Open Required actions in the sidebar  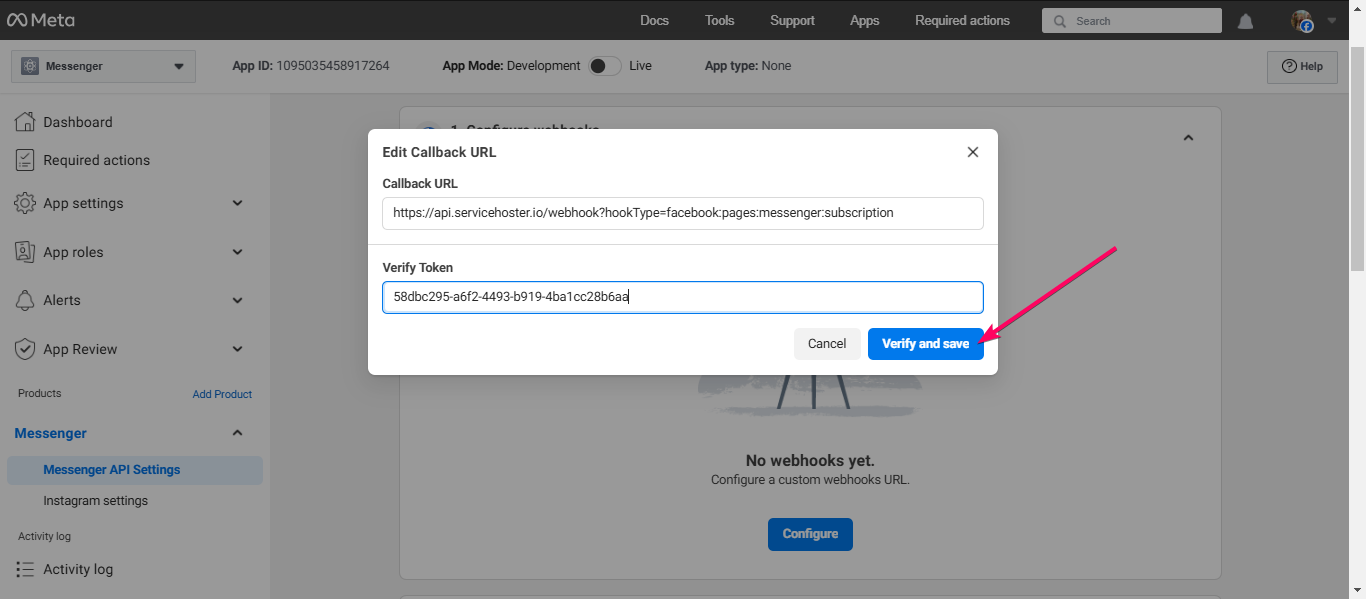97,160
